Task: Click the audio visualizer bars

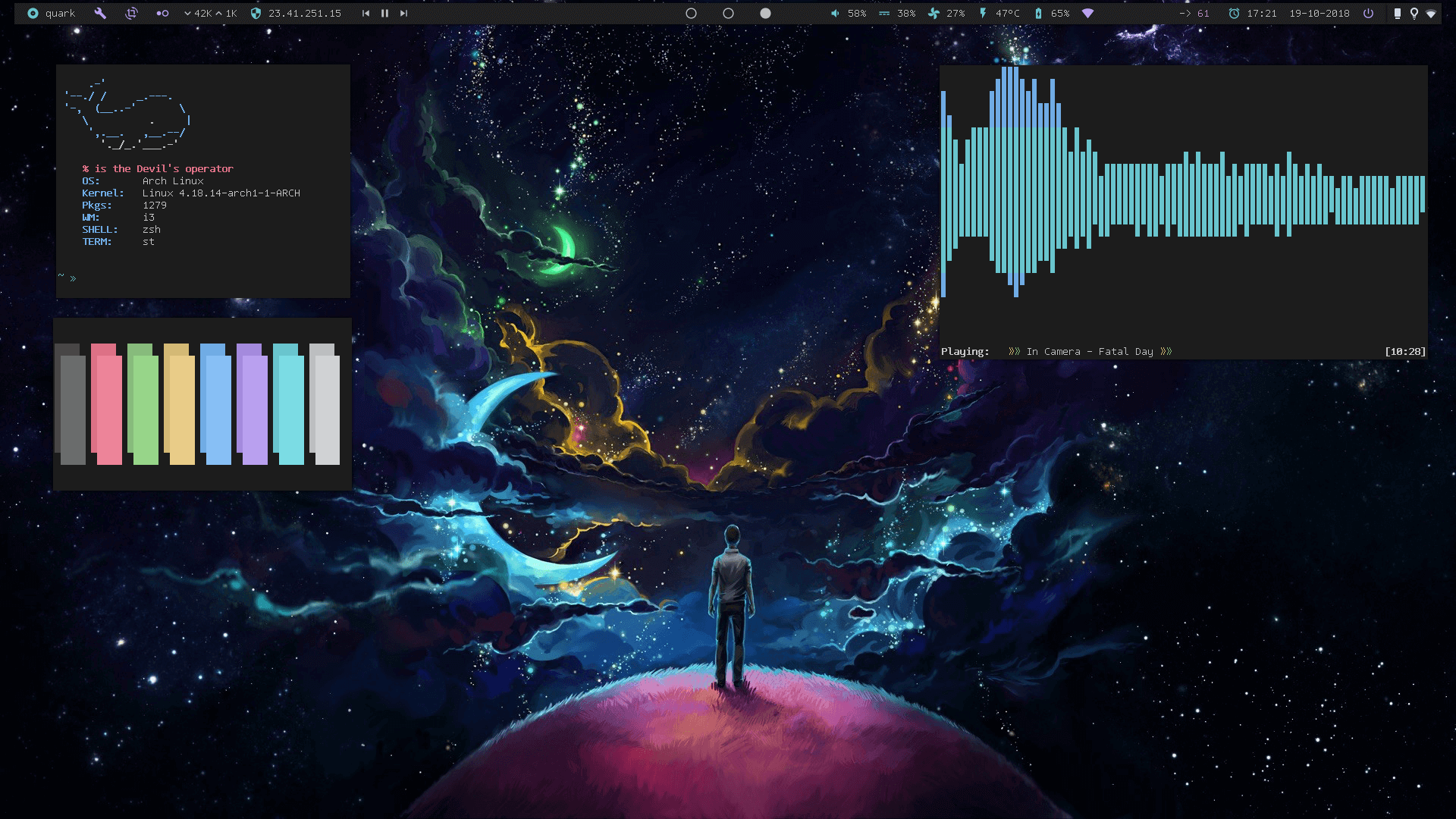Action: [1183, 182]
